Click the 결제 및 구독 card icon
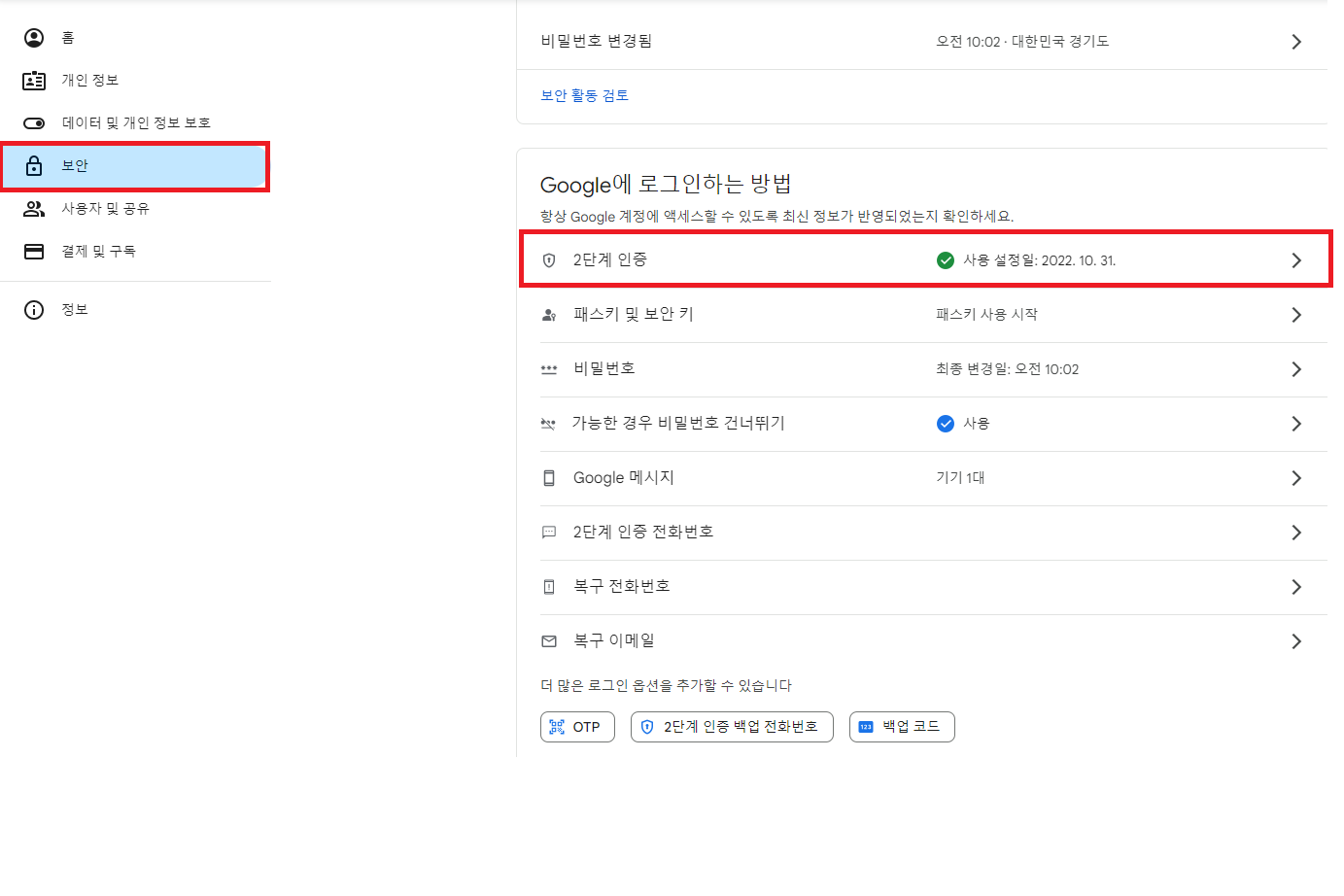 pos(34,252)
